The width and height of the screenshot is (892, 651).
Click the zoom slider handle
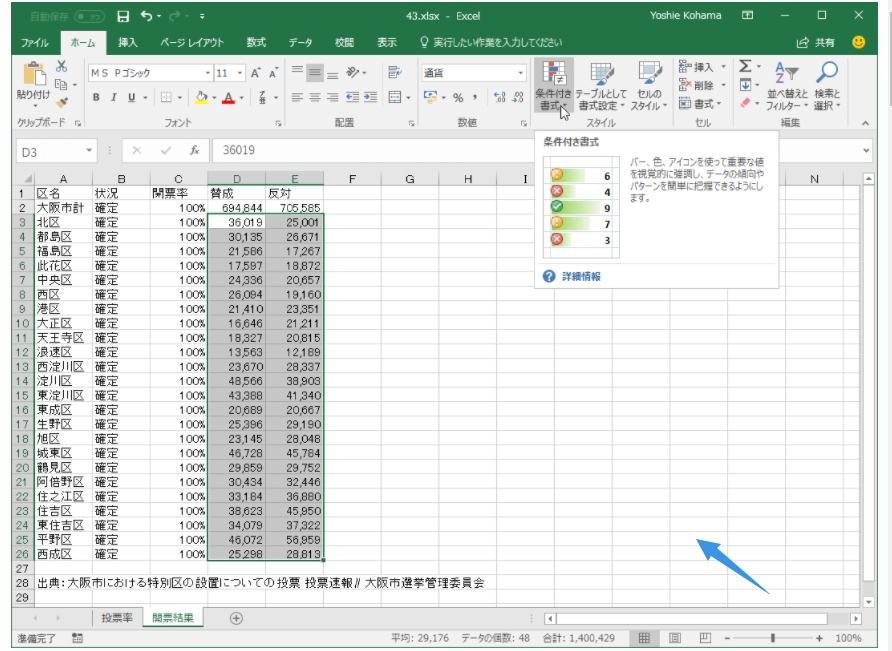click(773, 638)
